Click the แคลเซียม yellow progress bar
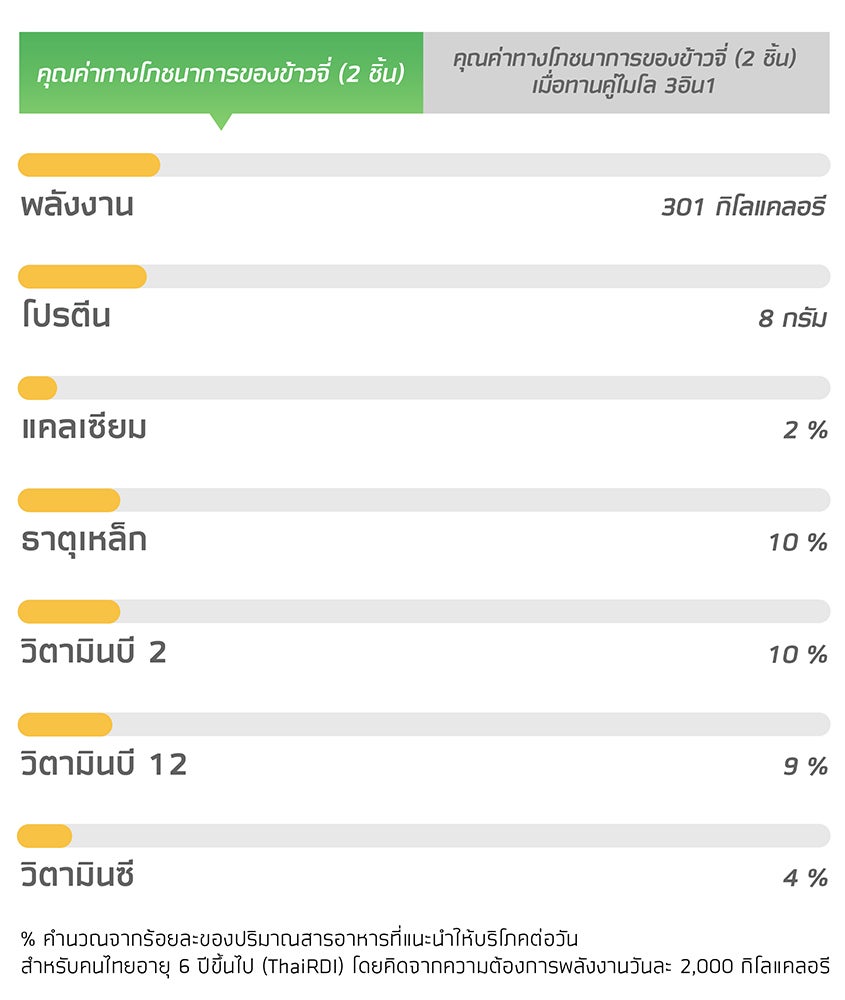 coord(38,388)
